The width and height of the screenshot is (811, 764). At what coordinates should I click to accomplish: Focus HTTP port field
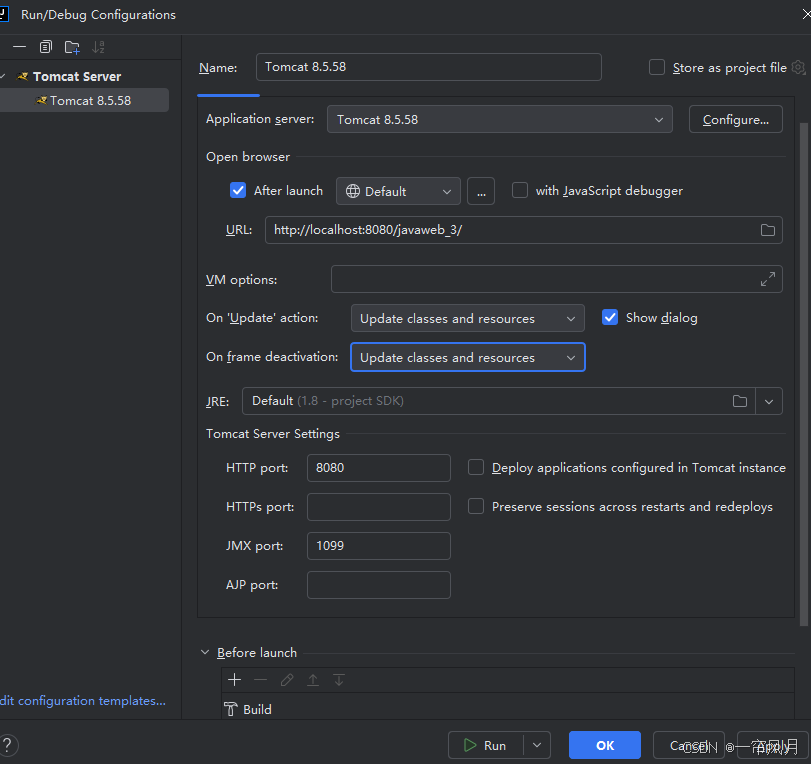tap(379, 468)
